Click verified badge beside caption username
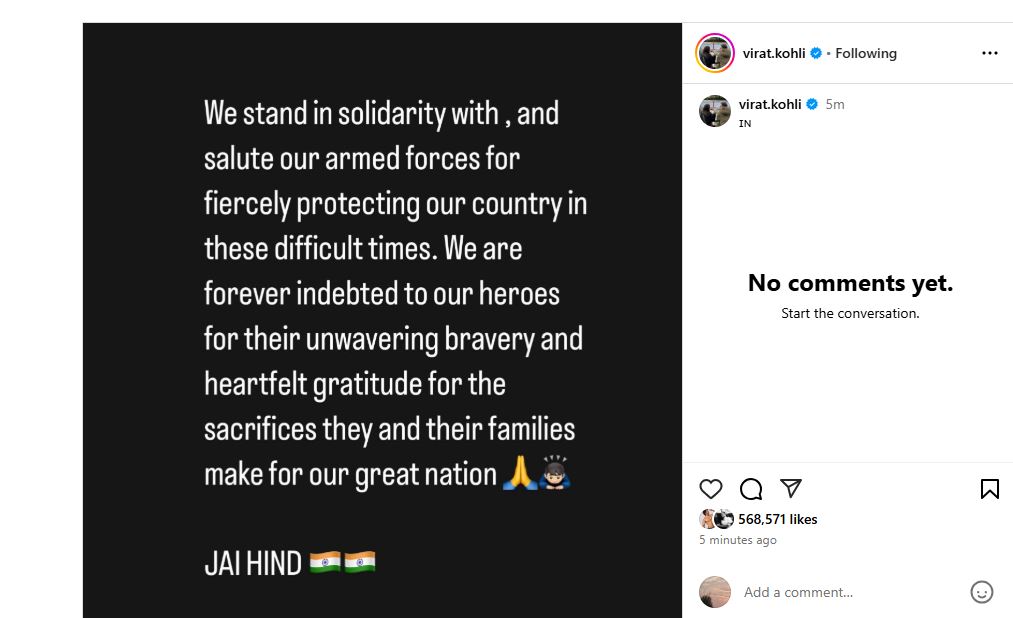Image resolution: width=1013 pixels, height=618 pixels. [x=812, y=104]
